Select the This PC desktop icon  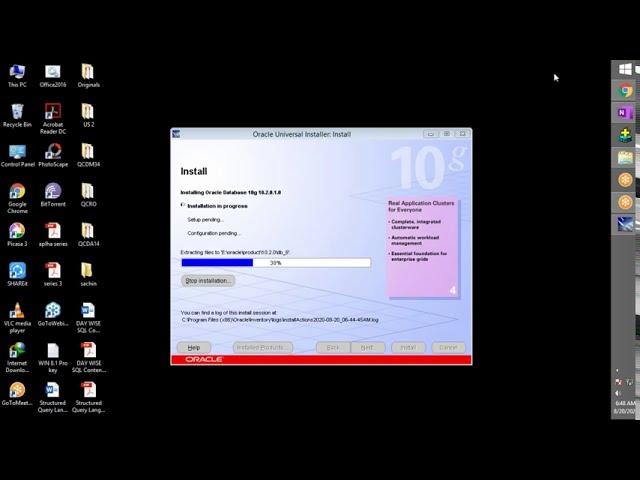point(17,76)
